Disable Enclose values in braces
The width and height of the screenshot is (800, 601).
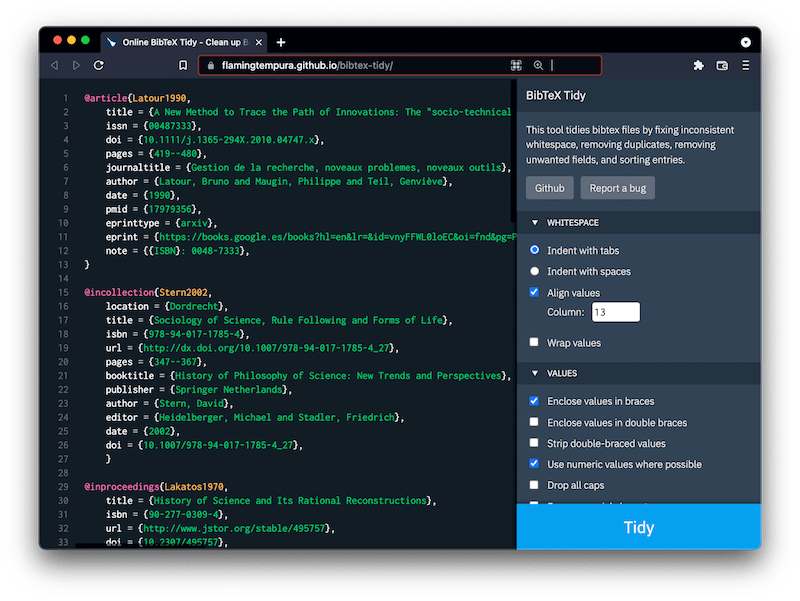coord(534,401)
